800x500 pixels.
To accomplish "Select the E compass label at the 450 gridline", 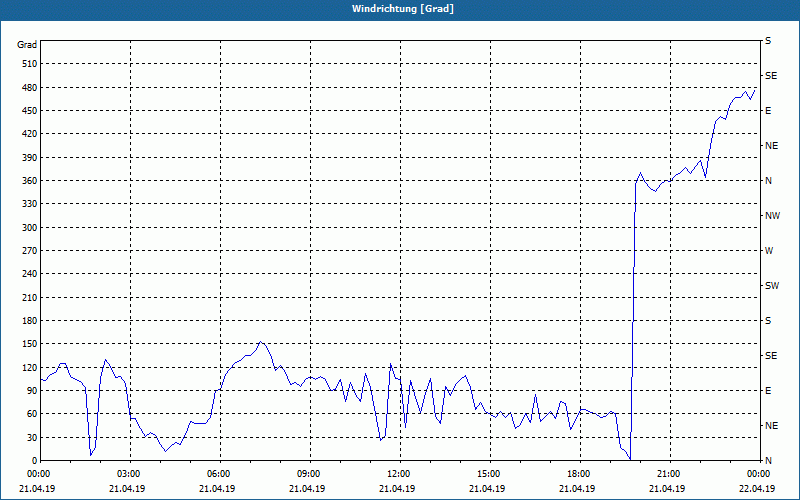I will tap(768, 111).
